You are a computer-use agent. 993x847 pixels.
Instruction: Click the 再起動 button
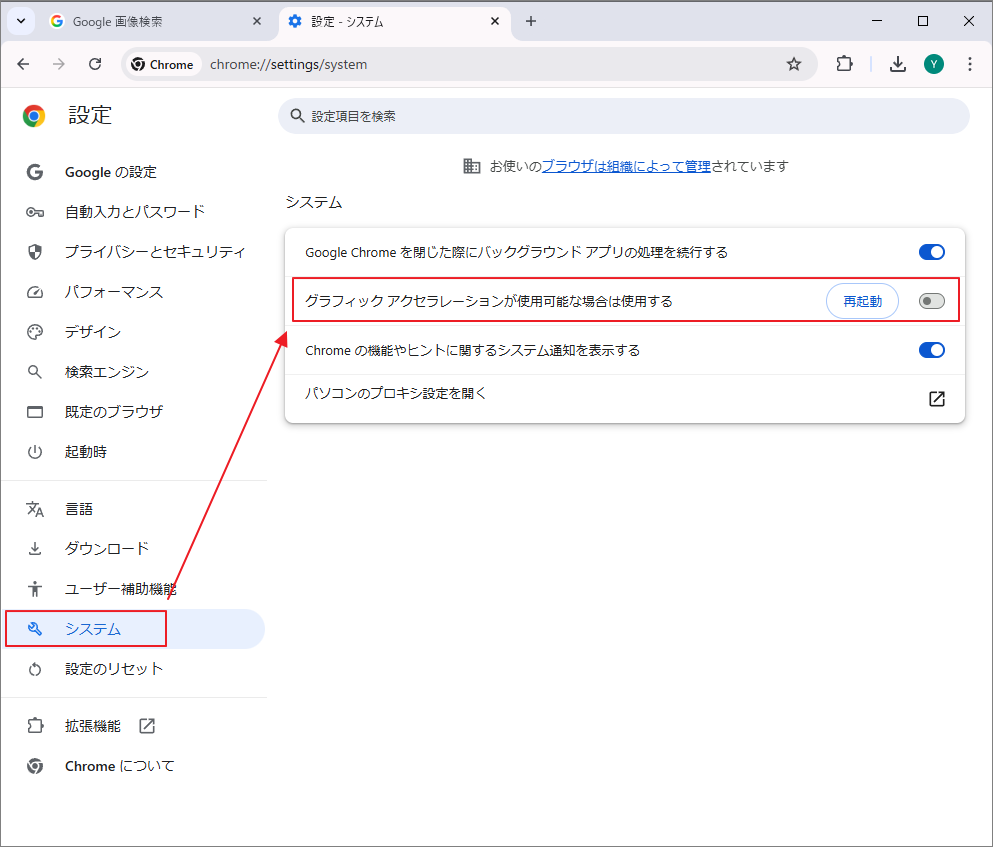(862, 301)
